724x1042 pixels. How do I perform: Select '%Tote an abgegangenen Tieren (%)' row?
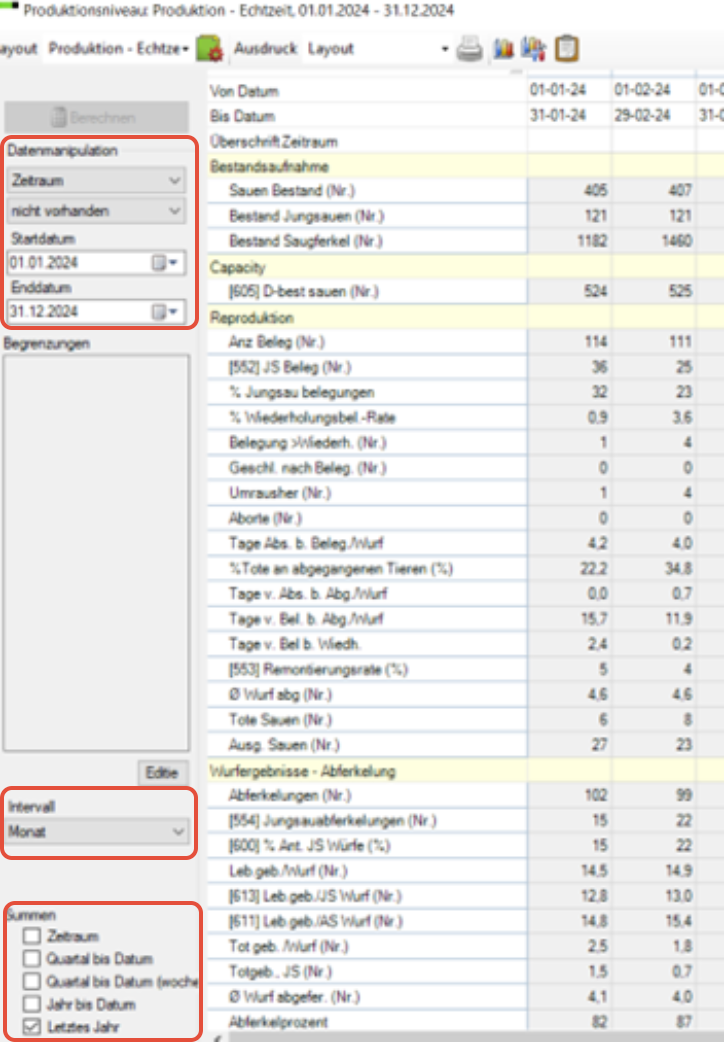tap(367, 569)
